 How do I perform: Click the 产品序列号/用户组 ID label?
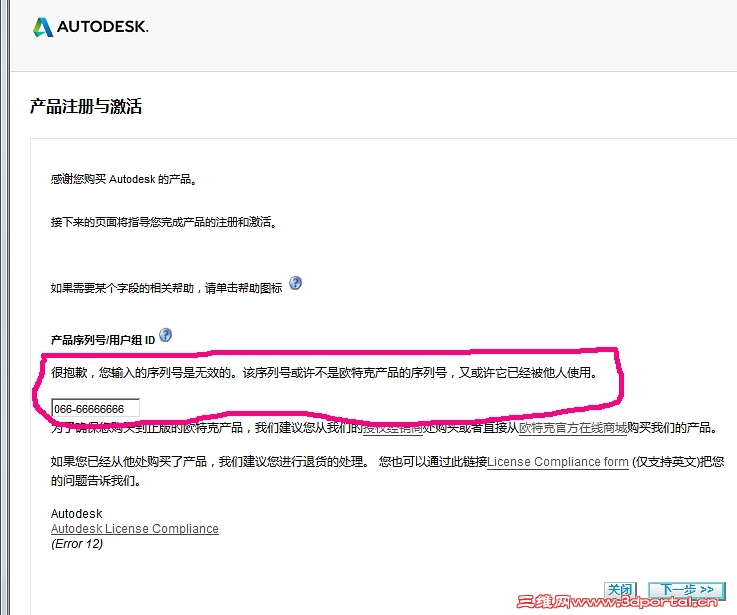click(103, 339)
